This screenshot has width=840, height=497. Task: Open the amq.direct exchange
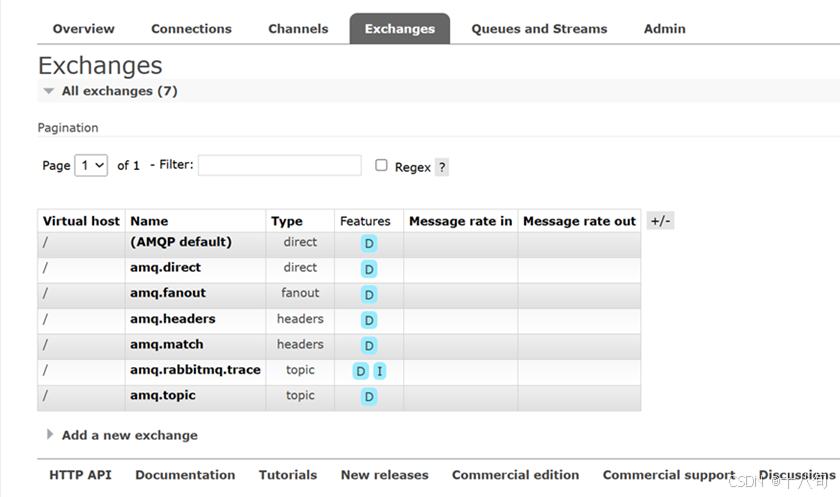tap(166, 267)
